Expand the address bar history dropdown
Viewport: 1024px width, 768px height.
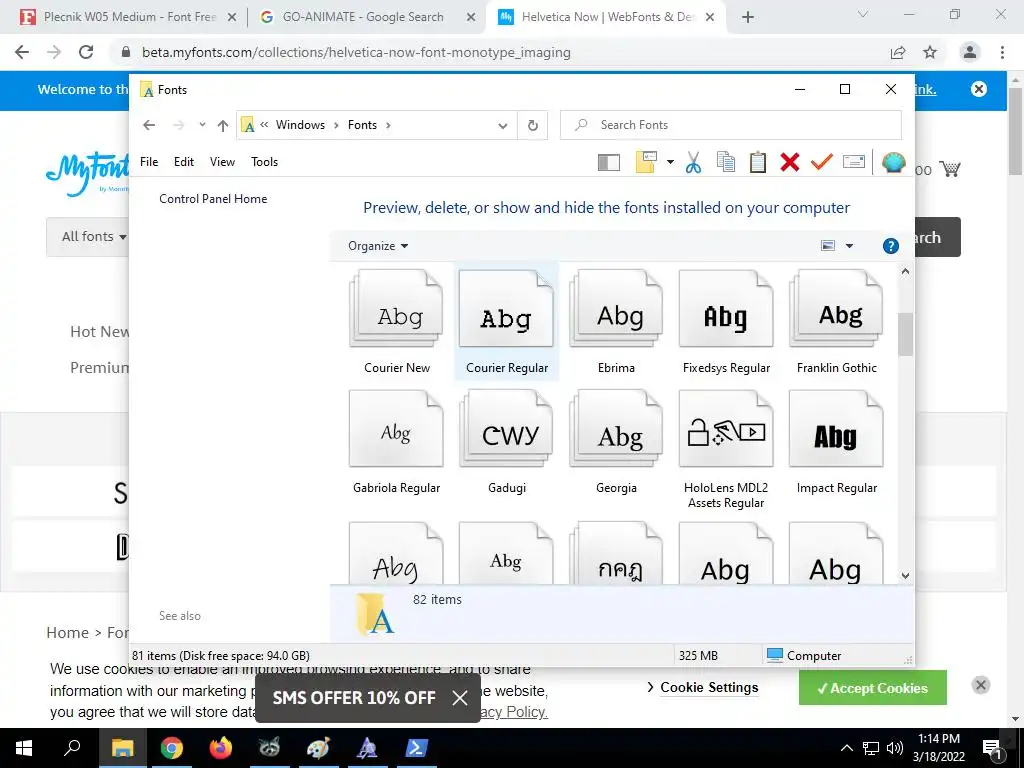[x=502, y=125]
